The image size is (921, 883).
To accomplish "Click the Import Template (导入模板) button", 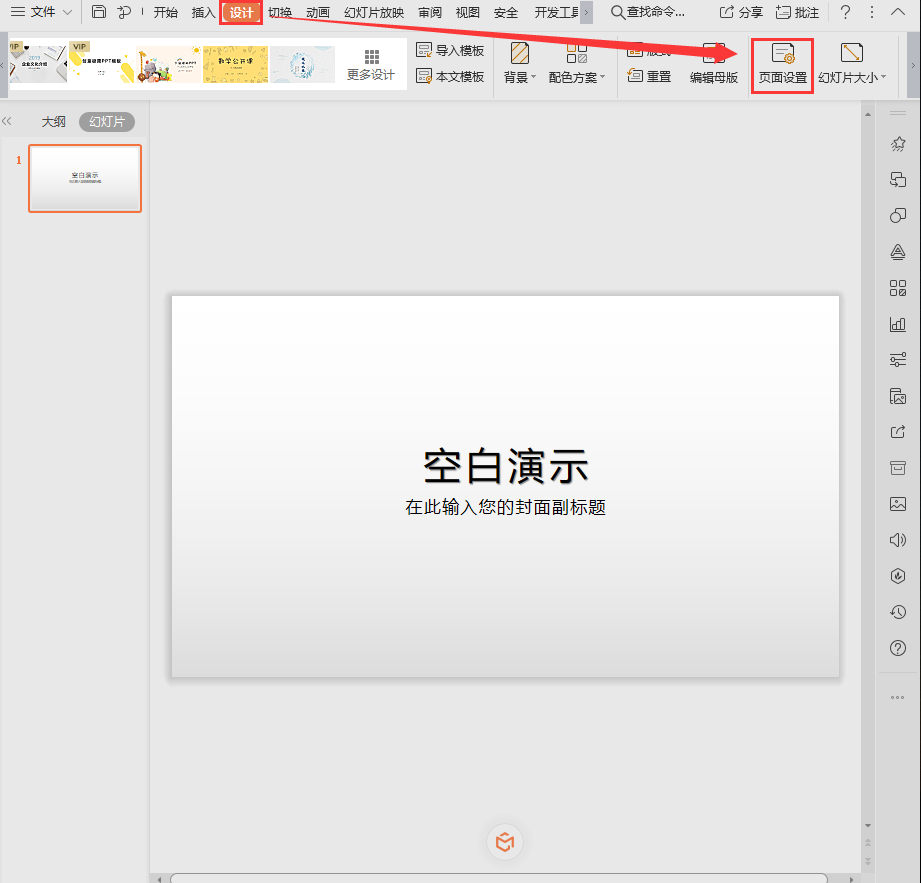I will pyautogui.click(x=450, y=50).
